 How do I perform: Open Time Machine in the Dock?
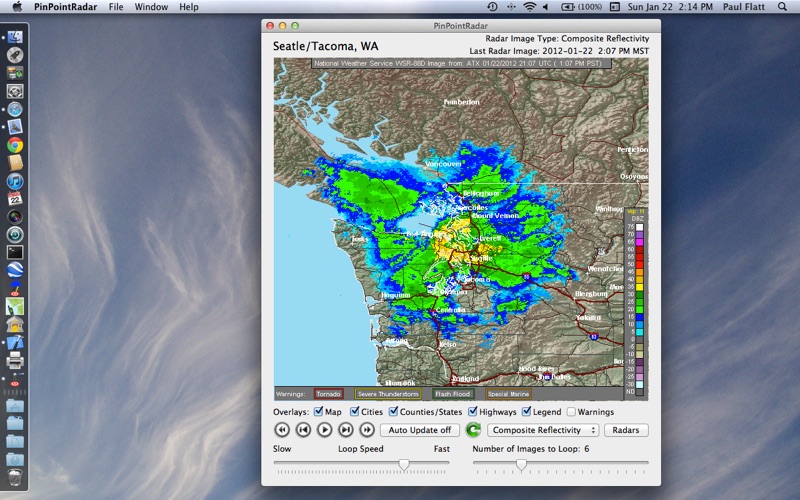click(x=15, y=234)
